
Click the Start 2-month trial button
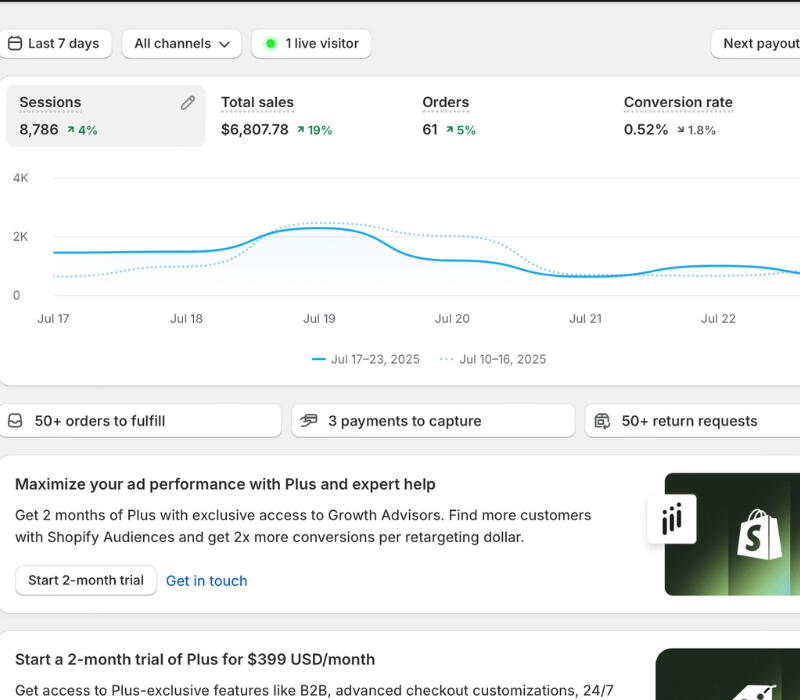click(x=86, y=580)
